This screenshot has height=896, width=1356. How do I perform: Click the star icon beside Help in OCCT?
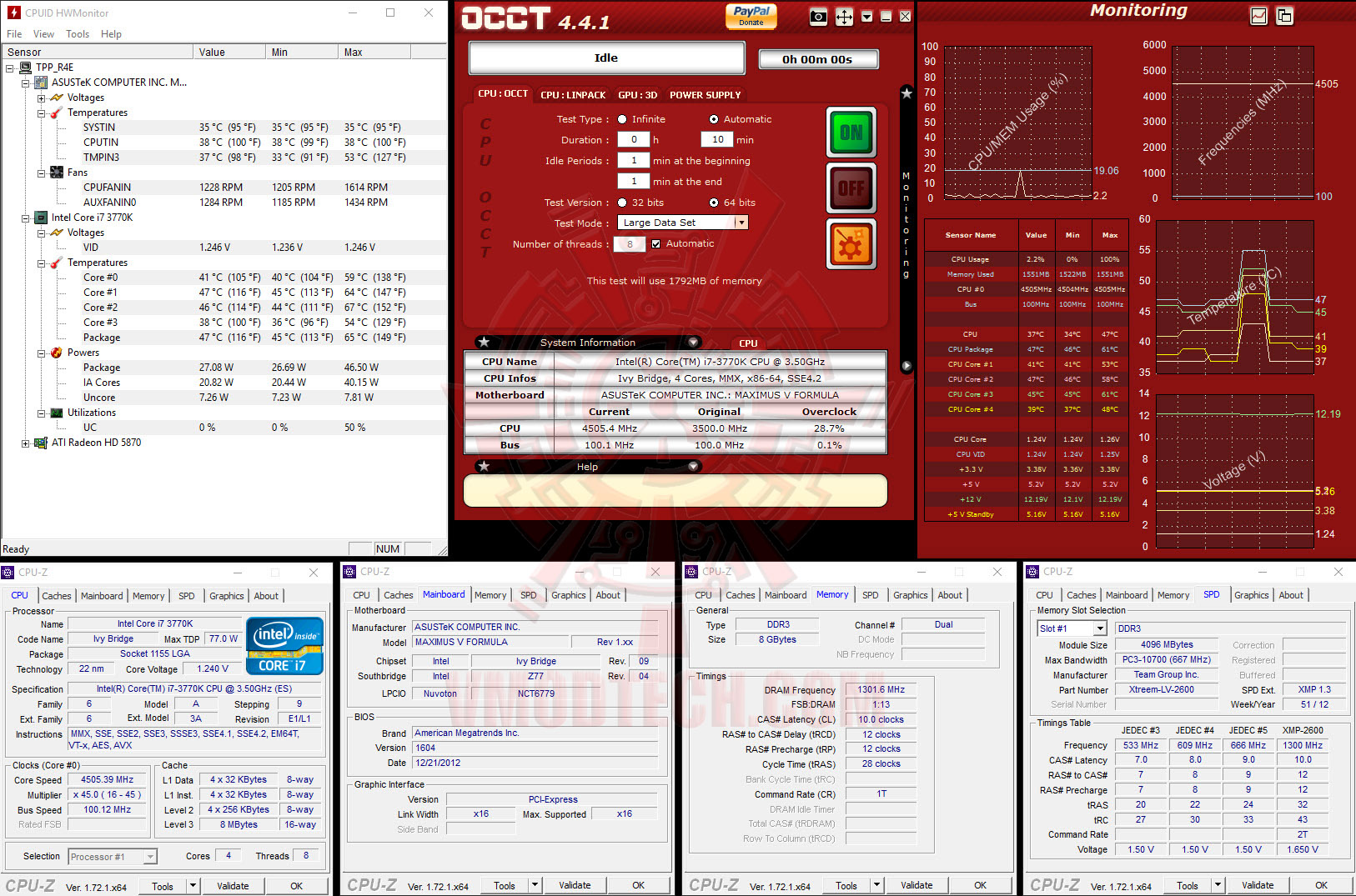(x=484, y=466)
